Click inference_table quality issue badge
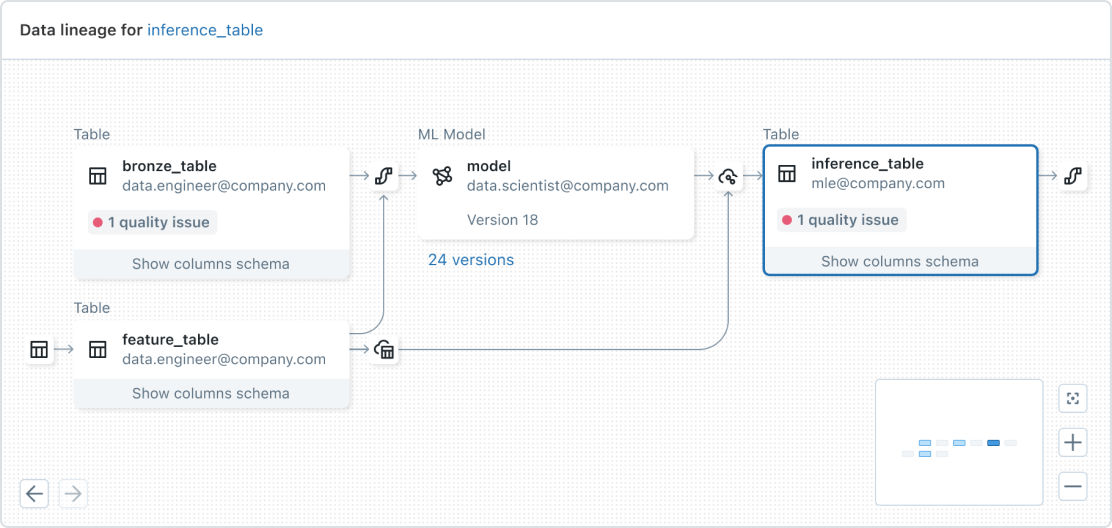 coord(841,220)
